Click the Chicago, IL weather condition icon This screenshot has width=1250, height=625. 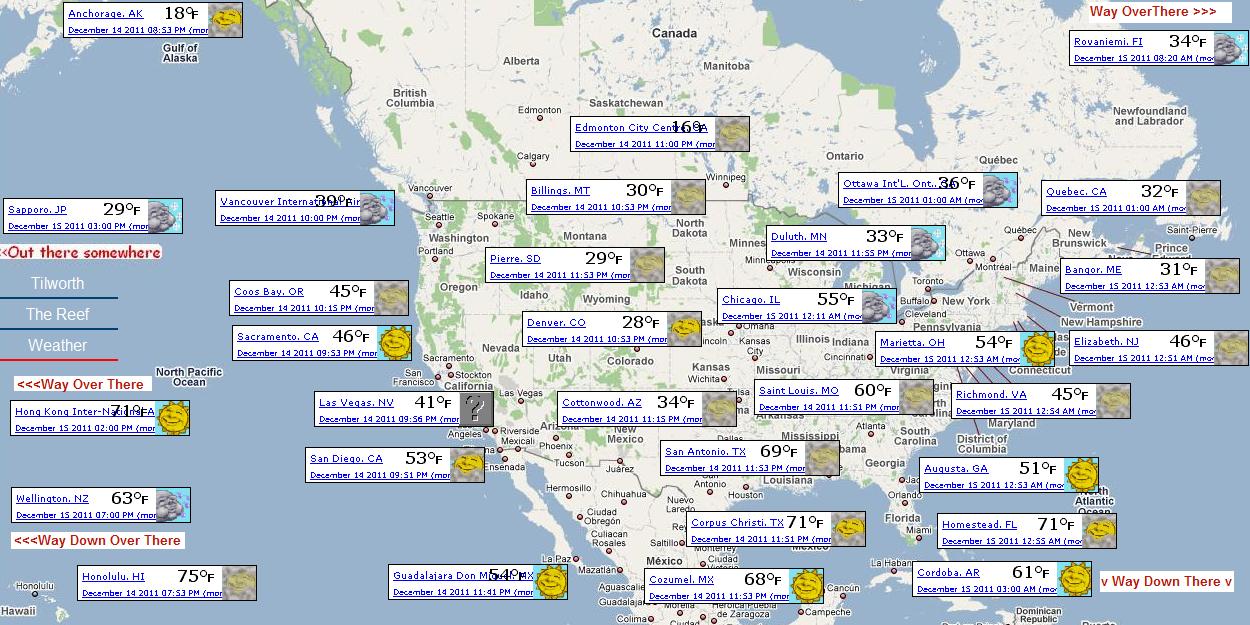pos(879,306)
